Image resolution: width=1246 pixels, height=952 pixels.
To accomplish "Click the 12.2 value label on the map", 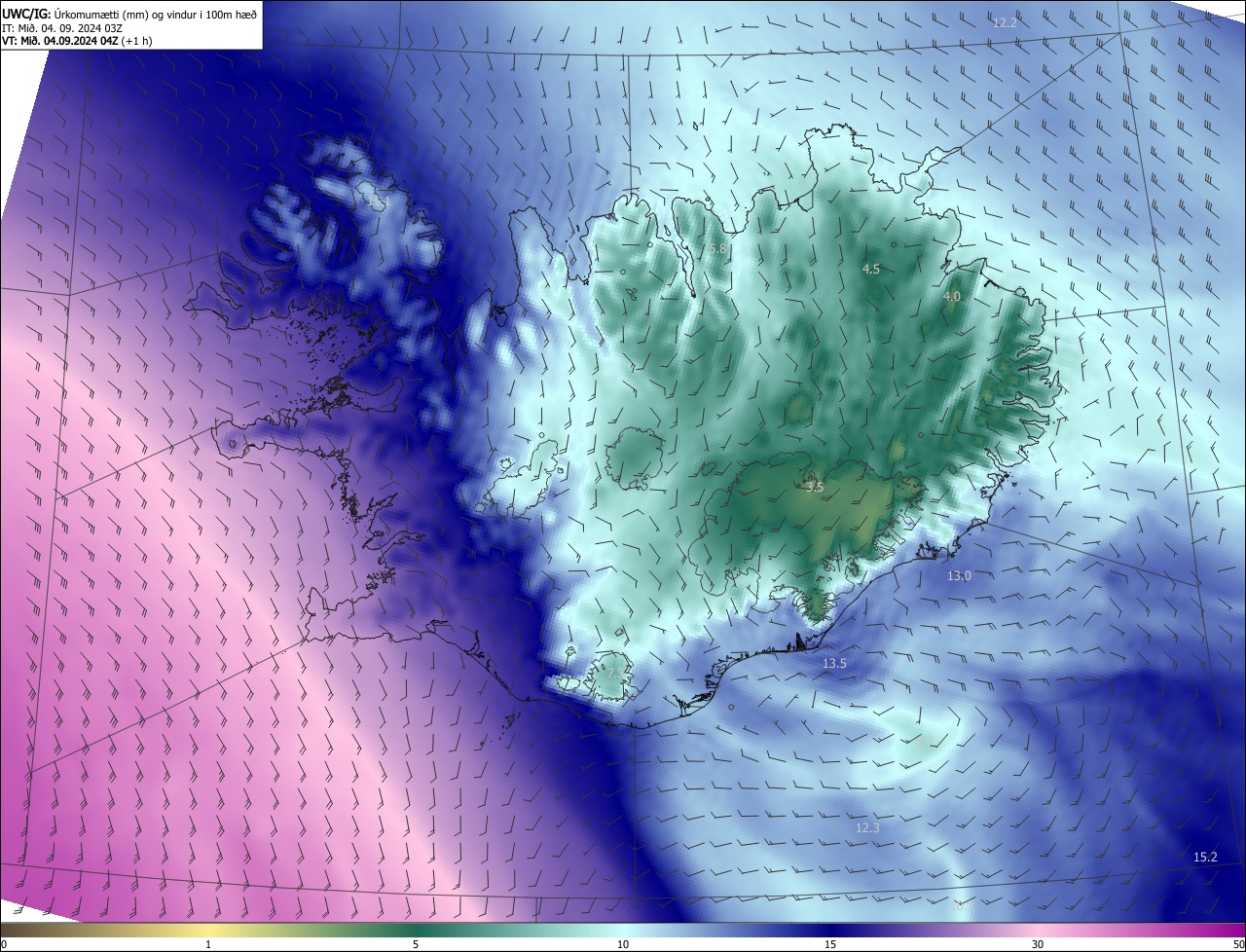I will (x=1005, y=22).
